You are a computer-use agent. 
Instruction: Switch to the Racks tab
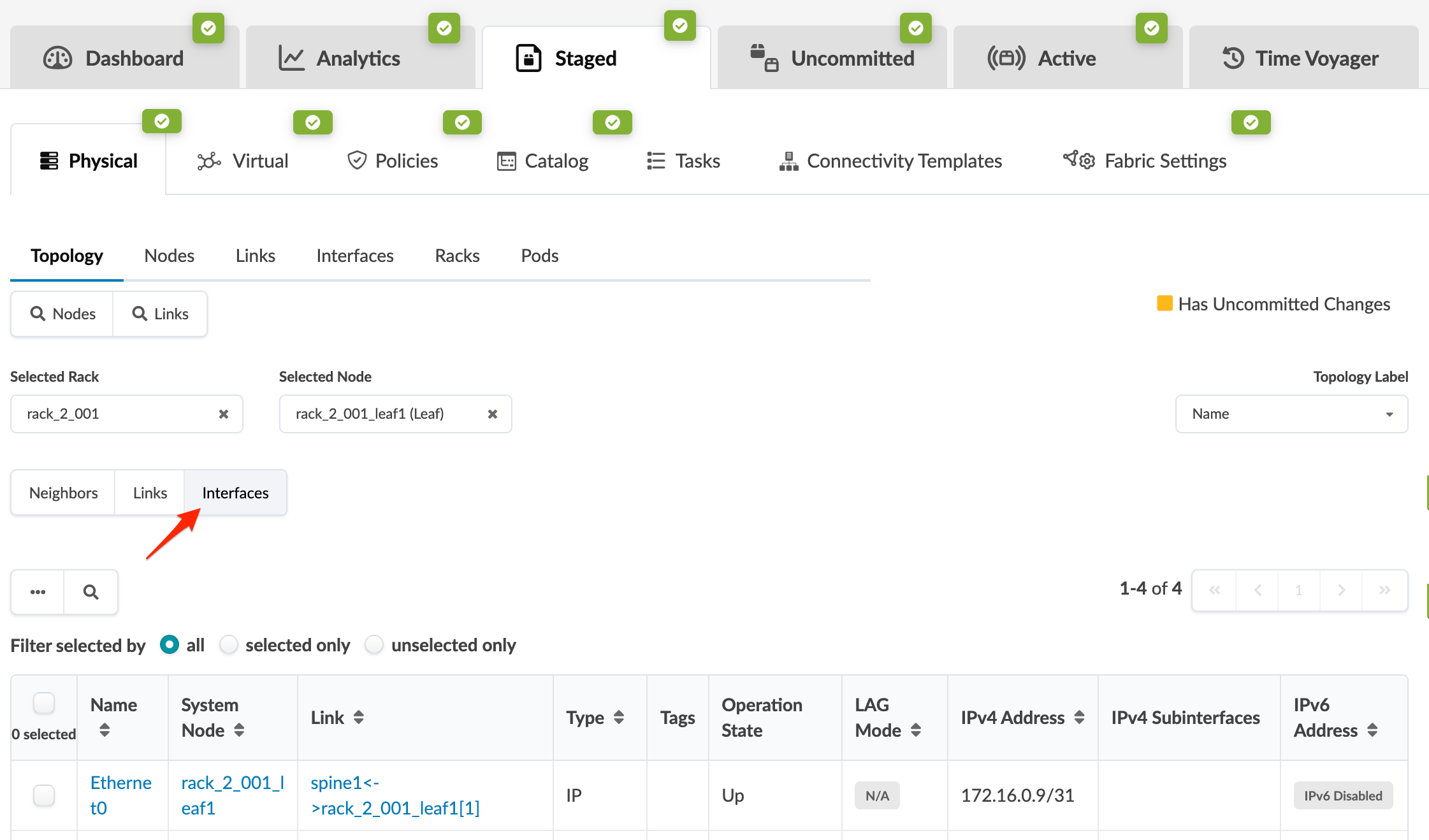457,256
